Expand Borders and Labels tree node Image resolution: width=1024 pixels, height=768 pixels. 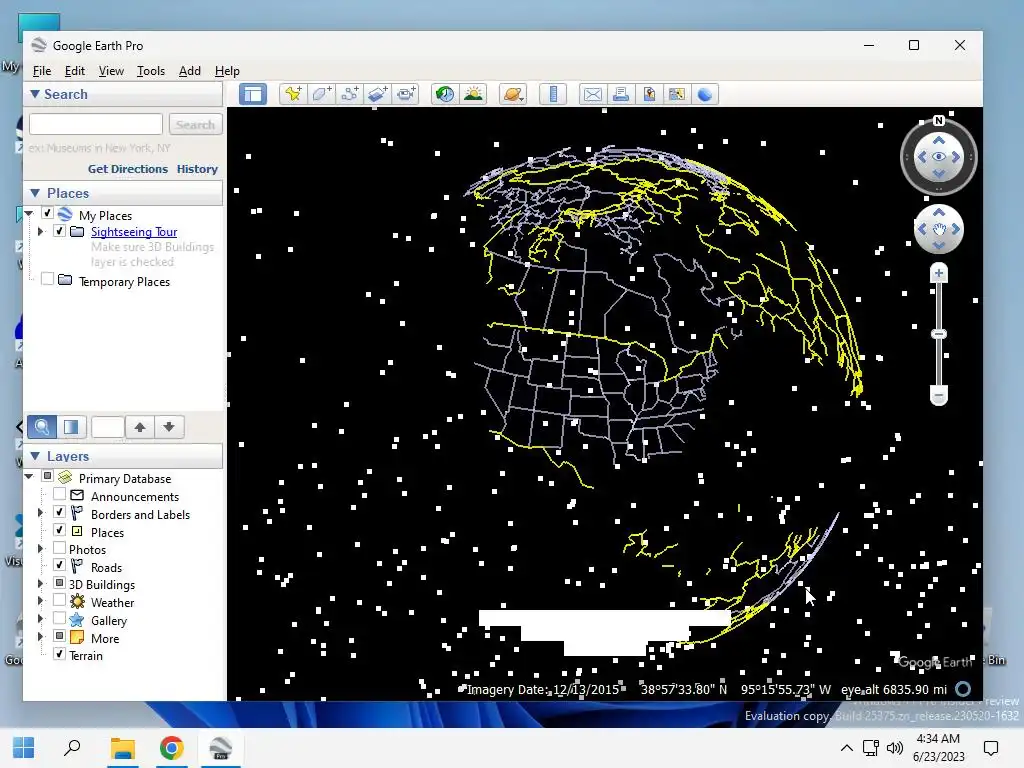(40, 513)
